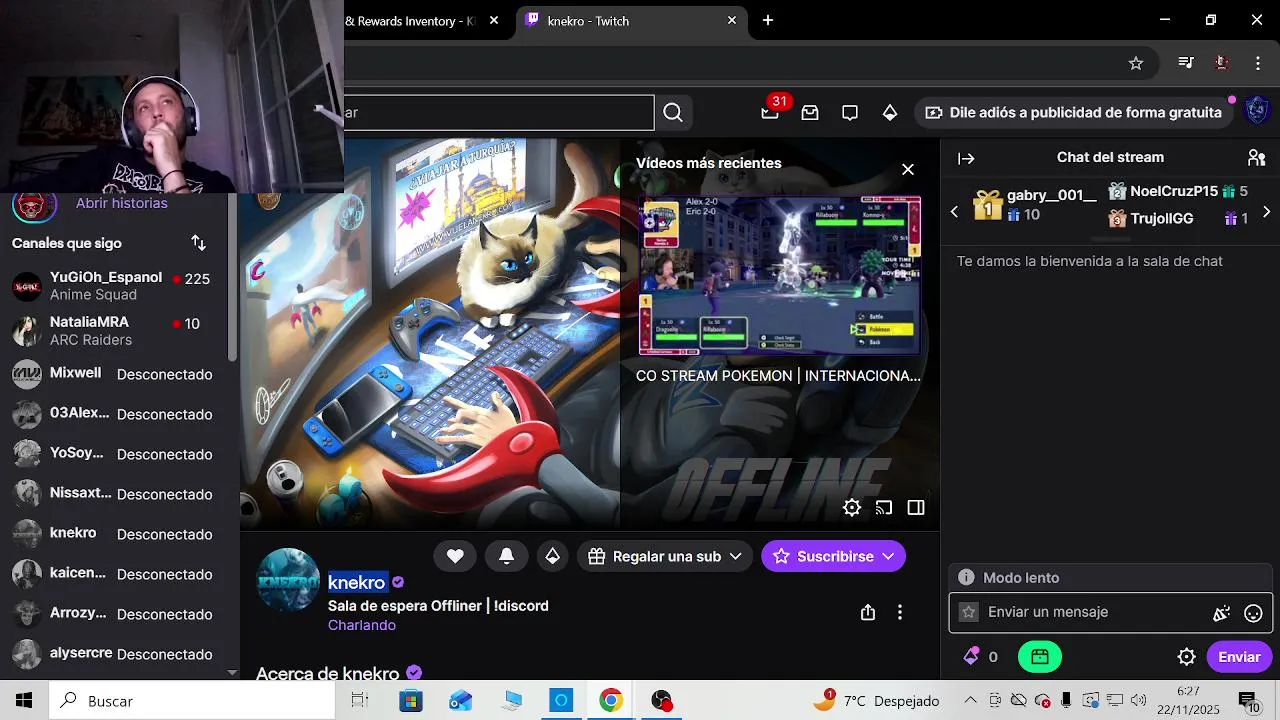Open Chrome three-dot menu
Image resolution: width=1280 pixels, height=720 pixels.
point(1258,63)
